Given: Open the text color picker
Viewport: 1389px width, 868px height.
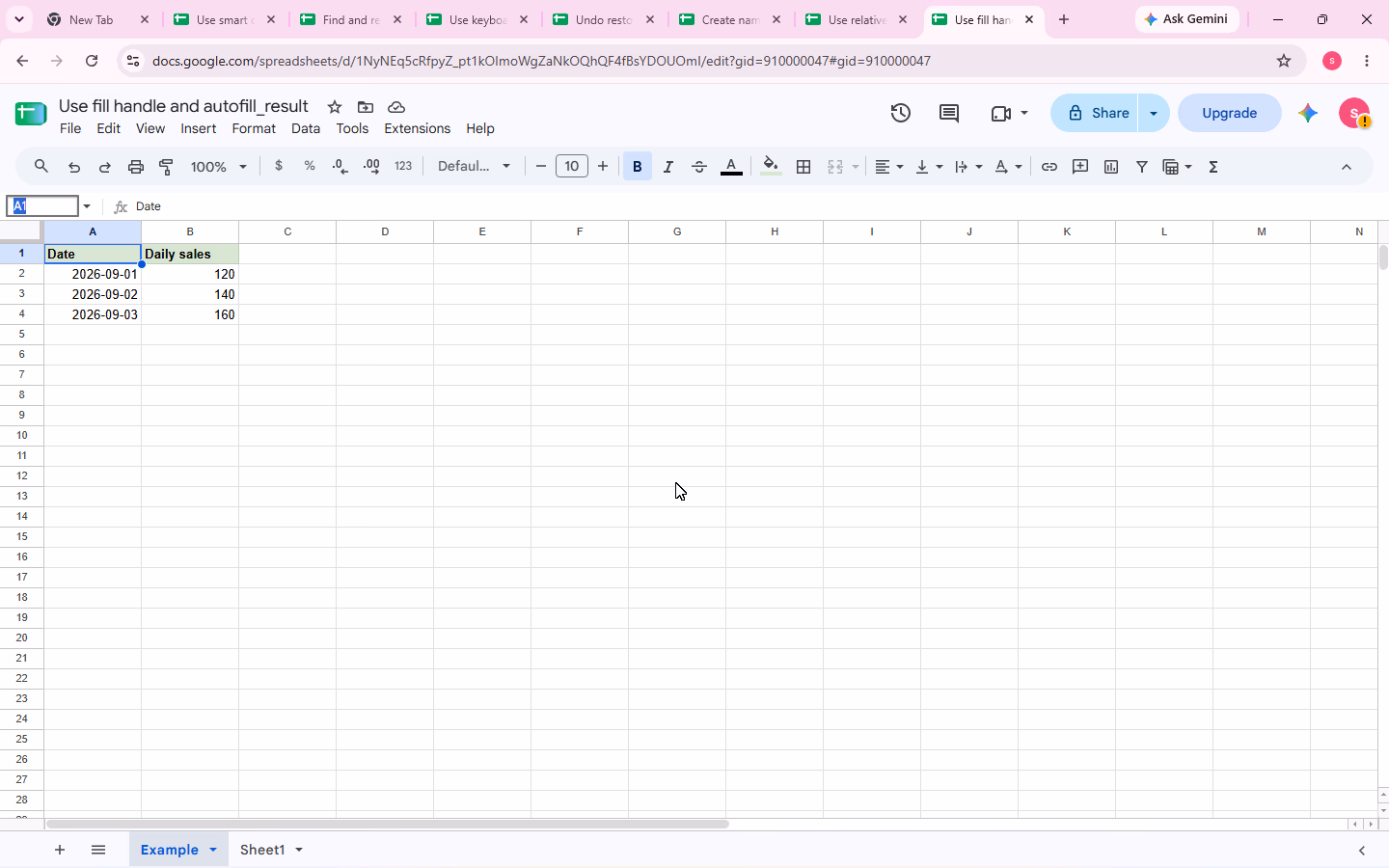Looking at the screenshot, I should [732, 167].
